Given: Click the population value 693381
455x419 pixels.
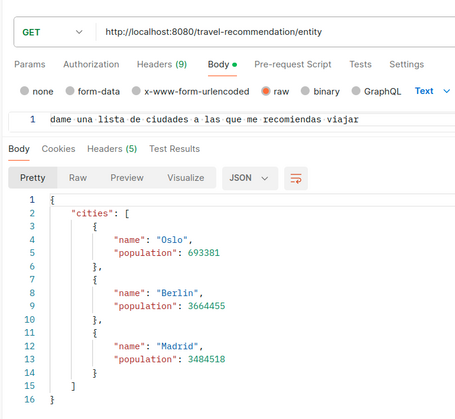Looking at the screenshot, I should (x=204, y=253).
